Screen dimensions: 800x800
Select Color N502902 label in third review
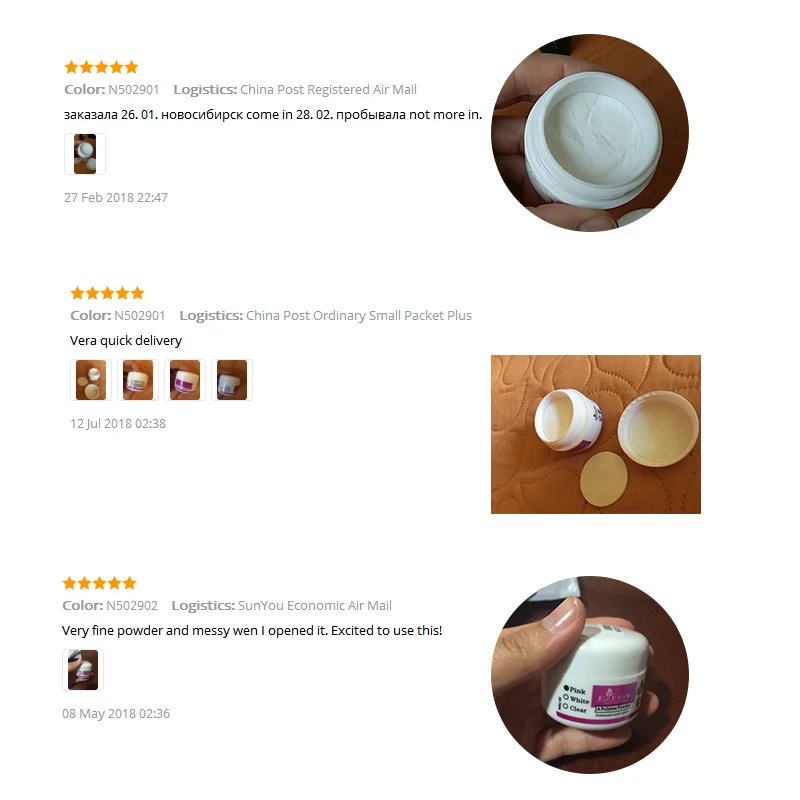coord(110,605)
